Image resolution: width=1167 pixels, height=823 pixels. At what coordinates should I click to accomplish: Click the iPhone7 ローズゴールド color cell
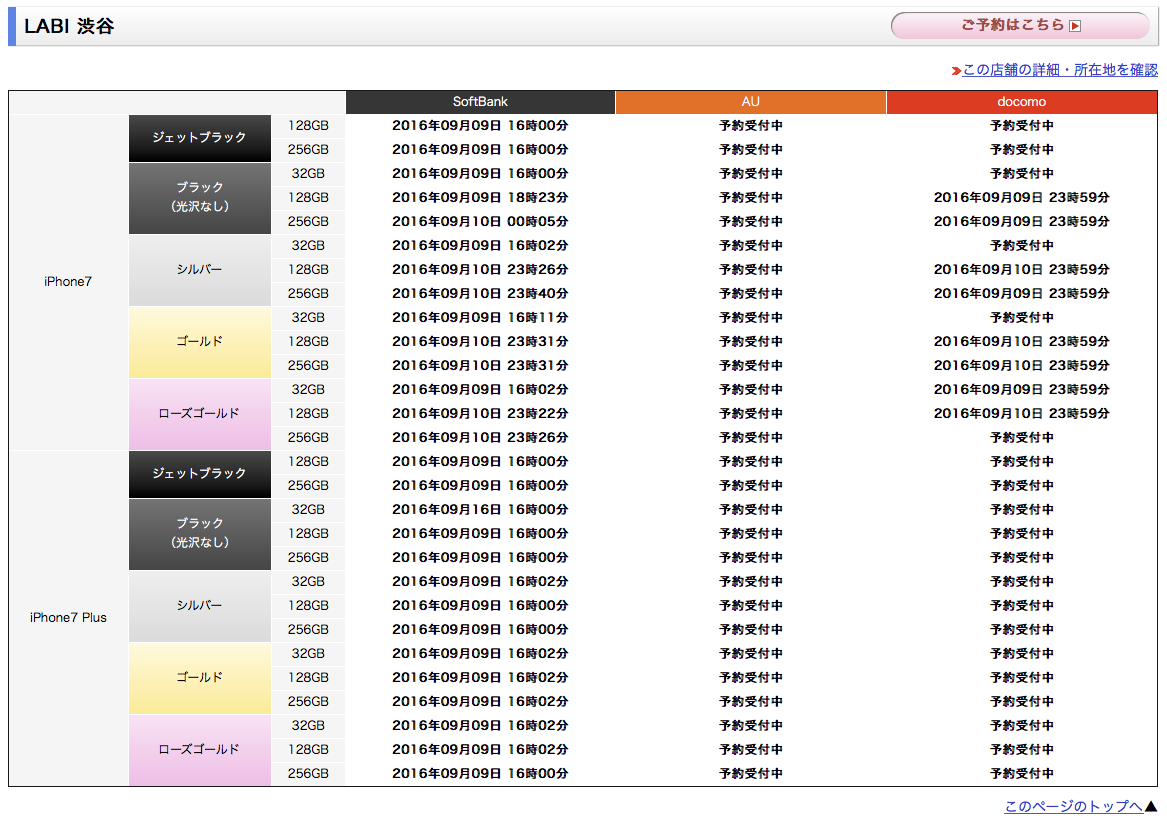pyautogui.click(x=199, y=414)
